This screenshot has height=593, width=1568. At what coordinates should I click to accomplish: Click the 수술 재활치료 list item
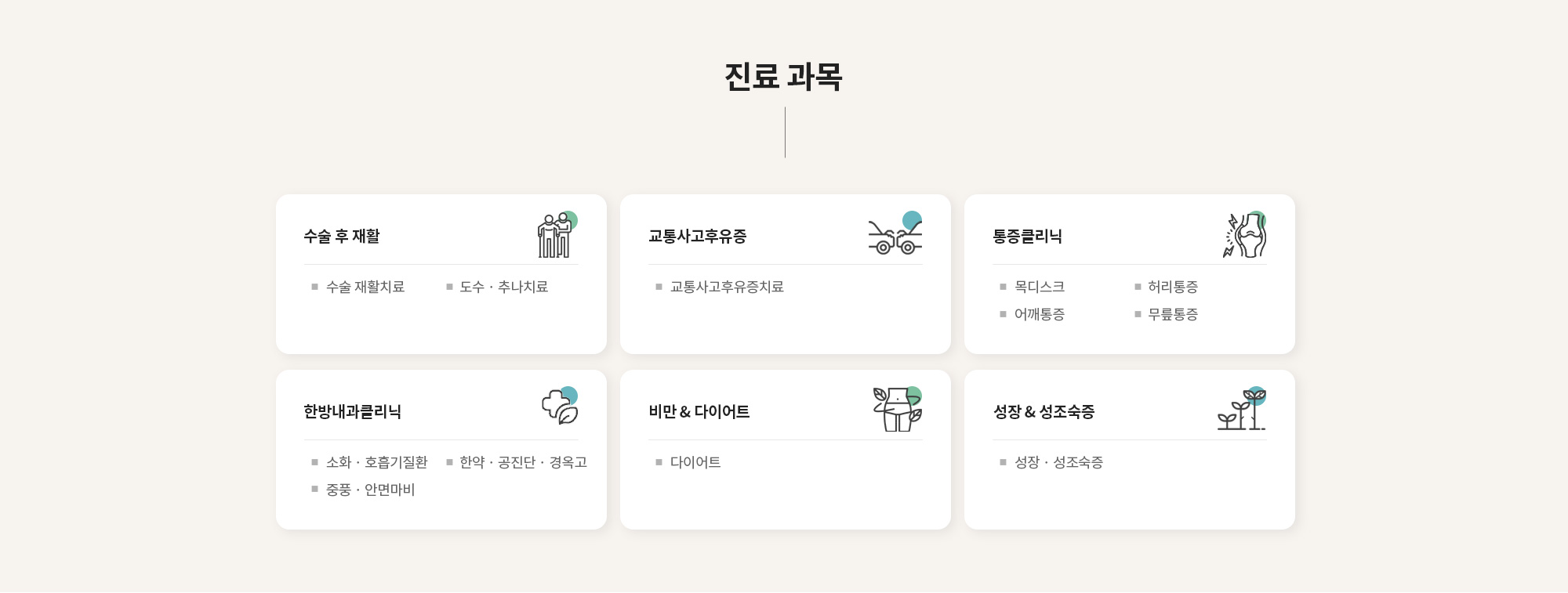[x=365, y=287]
